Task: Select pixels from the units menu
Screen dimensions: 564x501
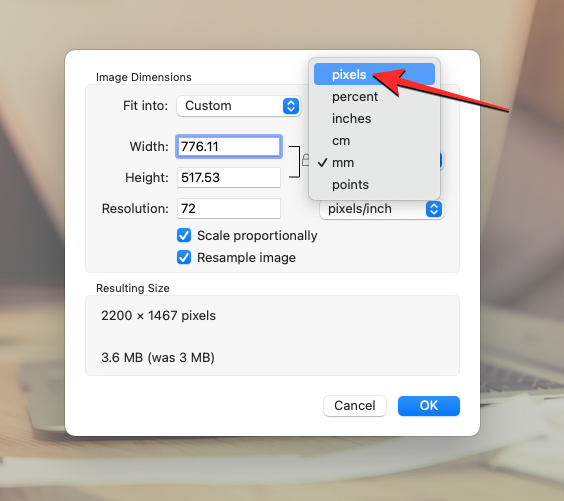Action: [x=374, y=74]
